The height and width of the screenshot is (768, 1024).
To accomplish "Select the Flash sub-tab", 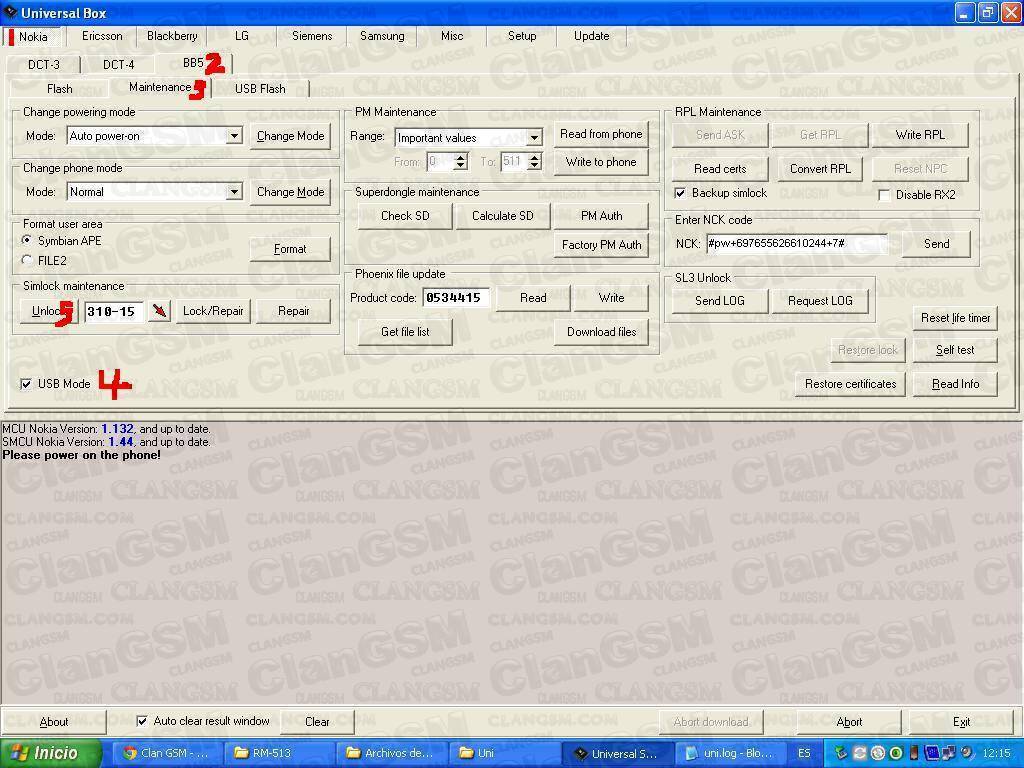I will [x=59, y=89].
